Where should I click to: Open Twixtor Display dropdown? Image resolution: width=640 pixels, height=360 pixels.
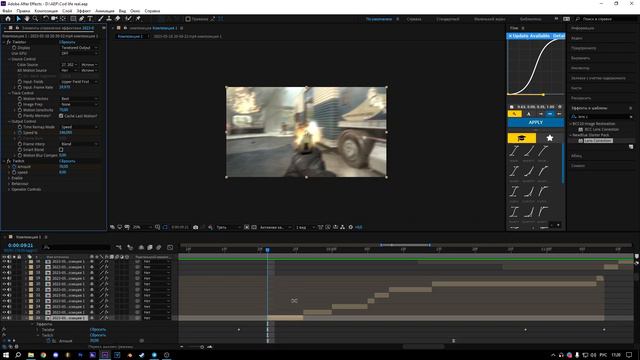coord(79,48)
